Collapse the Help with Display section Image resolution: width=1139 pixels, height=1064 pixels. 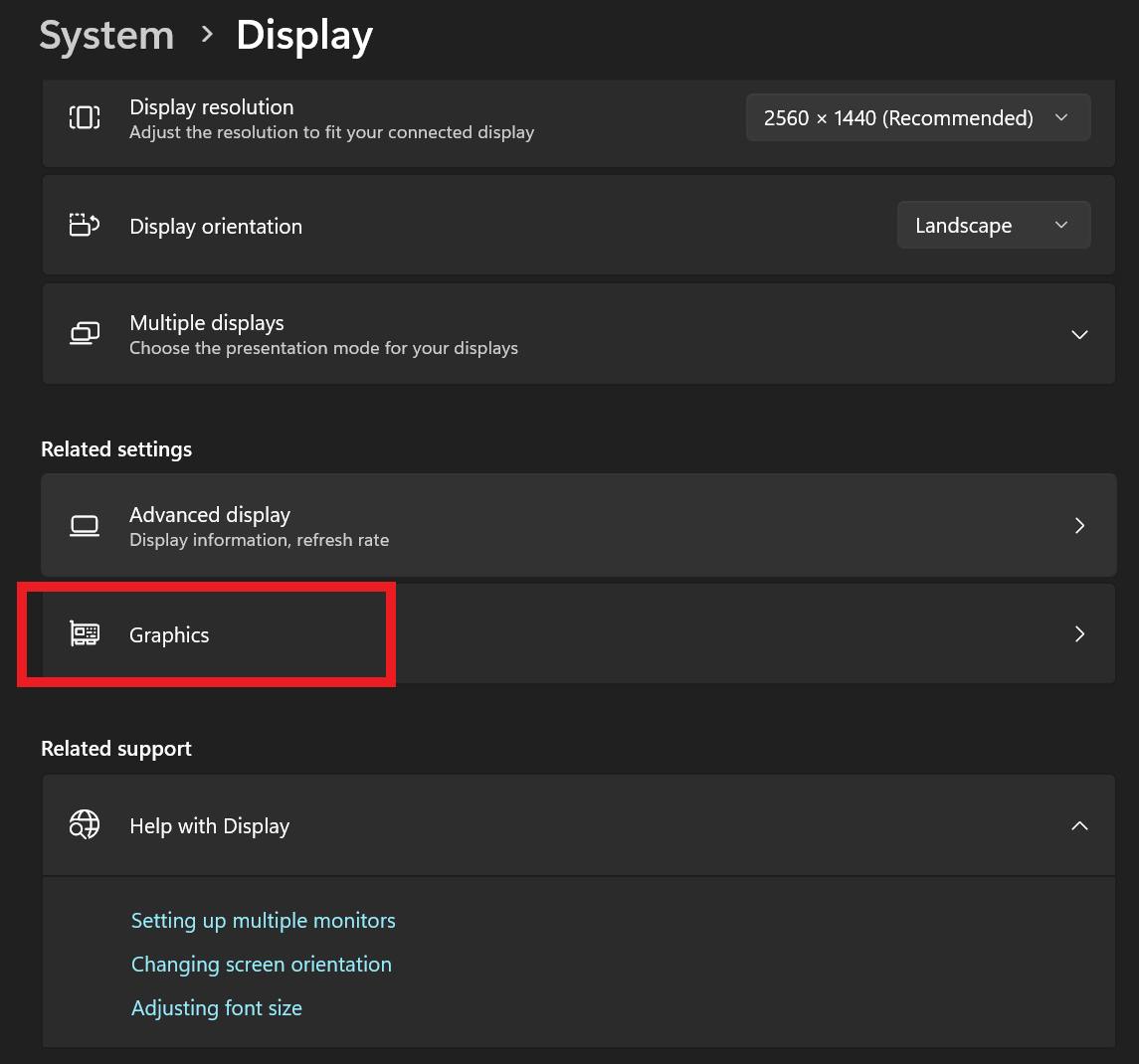tap(1079, 825)
